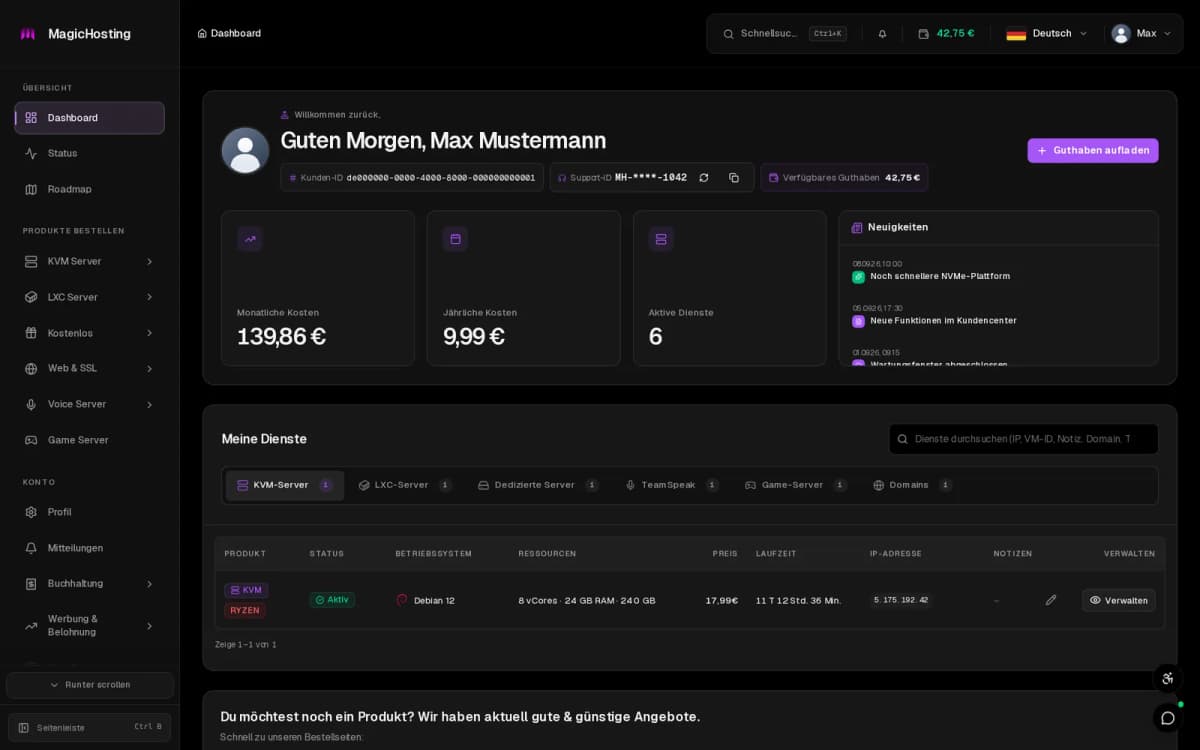The width and height of the screenshot is (1200, 750).
Task: Click the large profile avatar picture
Action: pyautogui.click(x=245, y=150)
